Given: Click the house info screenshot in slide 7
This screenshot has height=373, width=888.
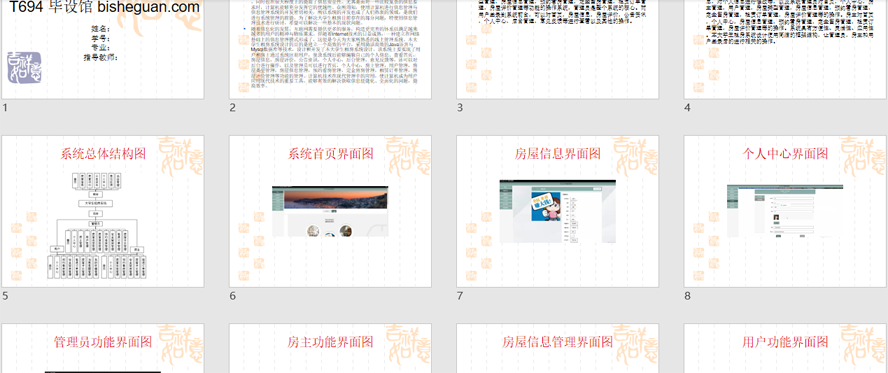Looking at the screenshot, I should click(558, 212).
